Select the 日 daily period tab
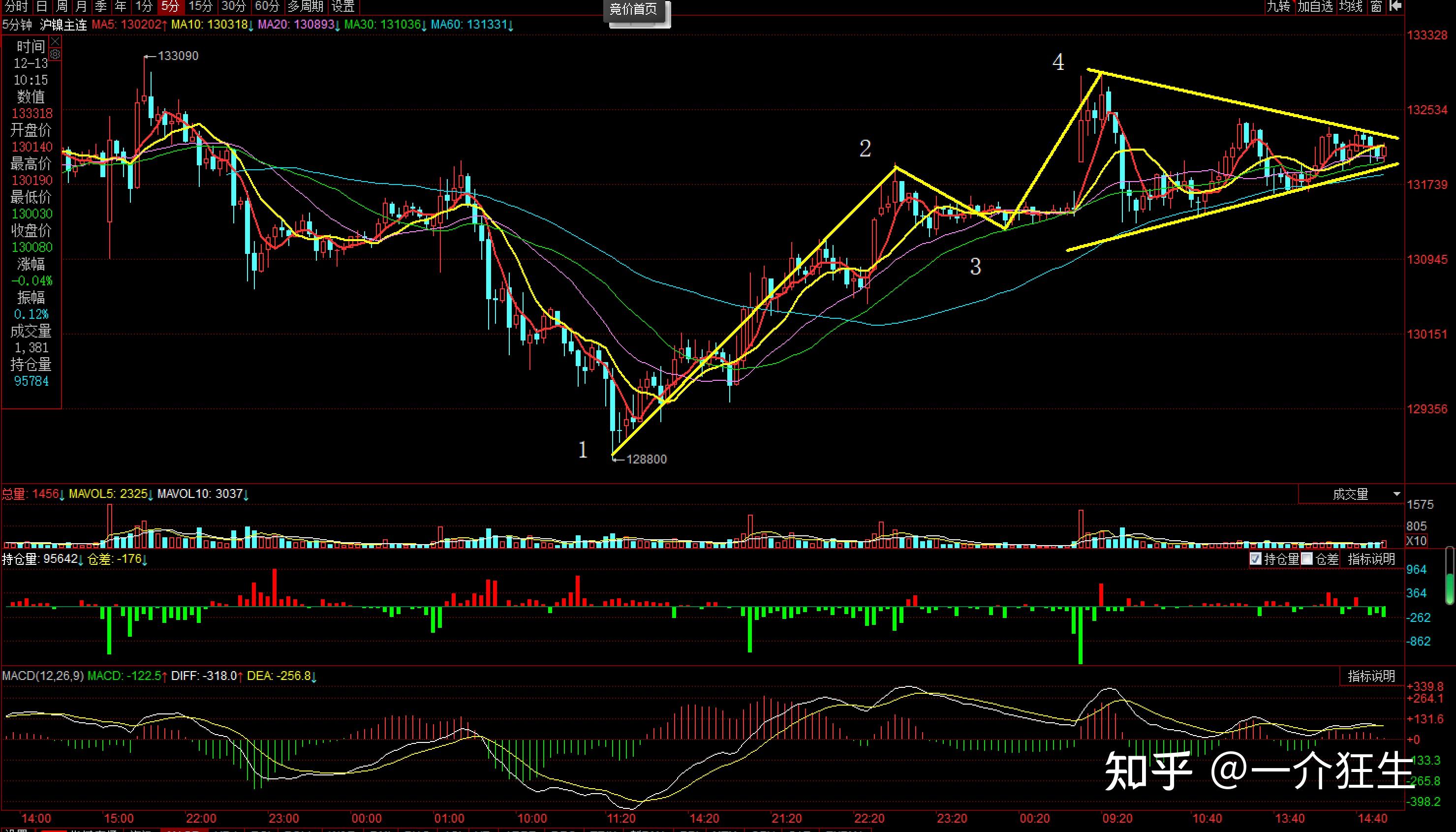This screenshot has width=1456, height=832. coord(42,6)
